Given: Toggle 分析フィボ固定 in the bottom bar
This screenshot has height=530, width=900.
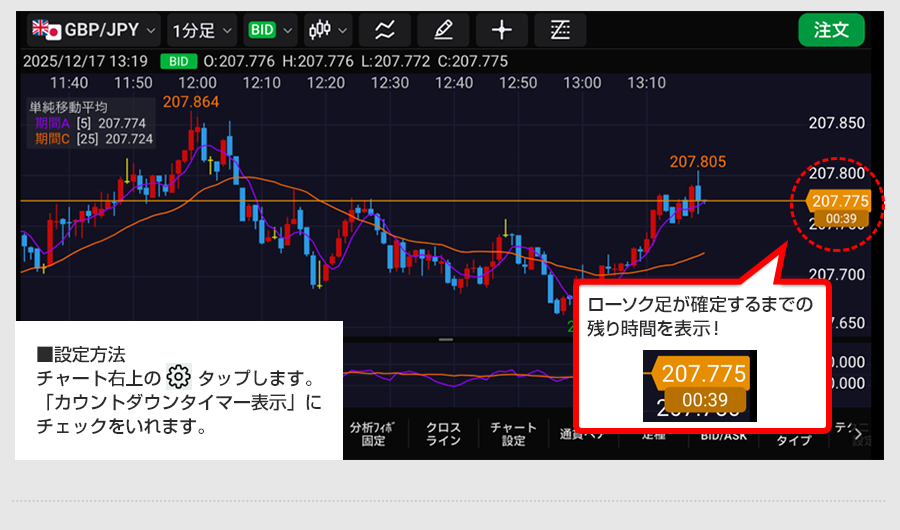Looking at the screenshot, I should pyautogui.click(x=373, y=434).
